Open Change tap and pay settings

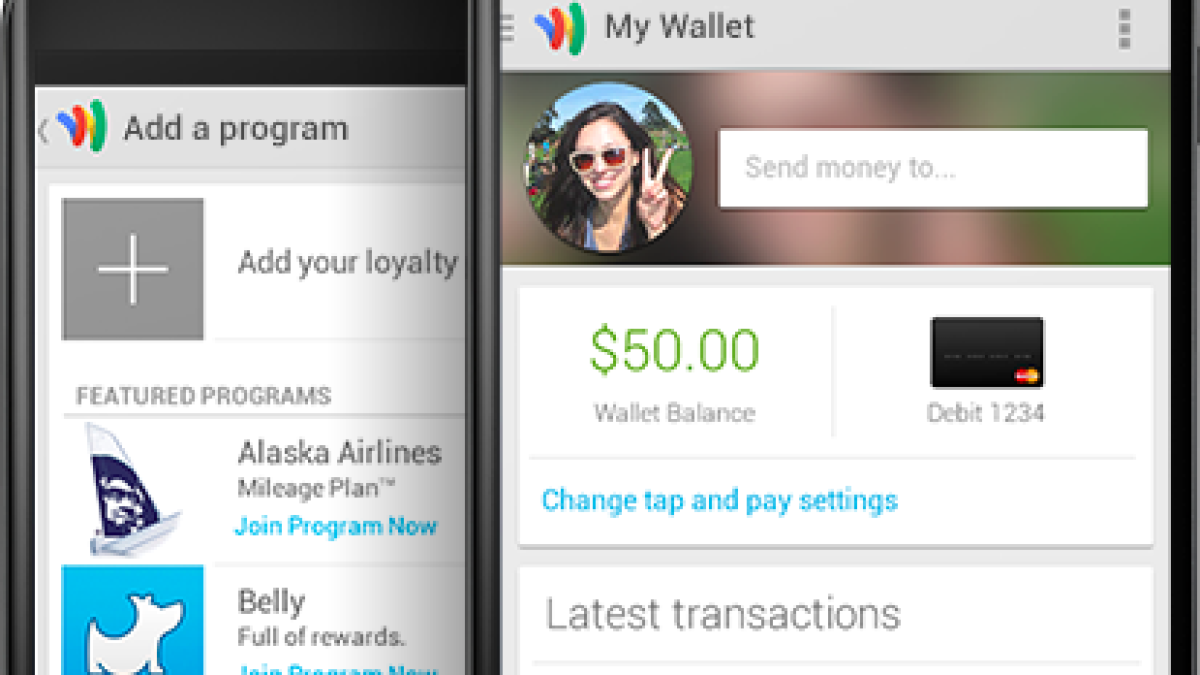[719, 500]
